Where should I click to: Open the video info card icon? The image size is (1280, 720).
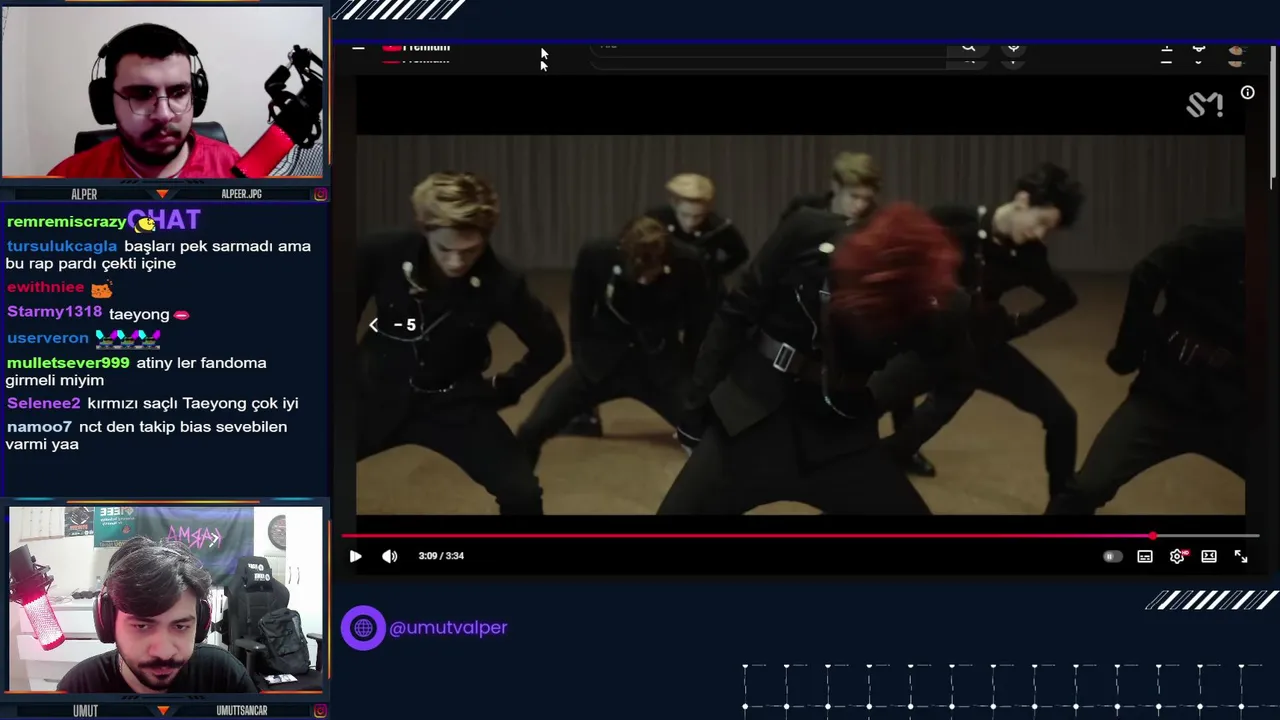[1248, 93]
